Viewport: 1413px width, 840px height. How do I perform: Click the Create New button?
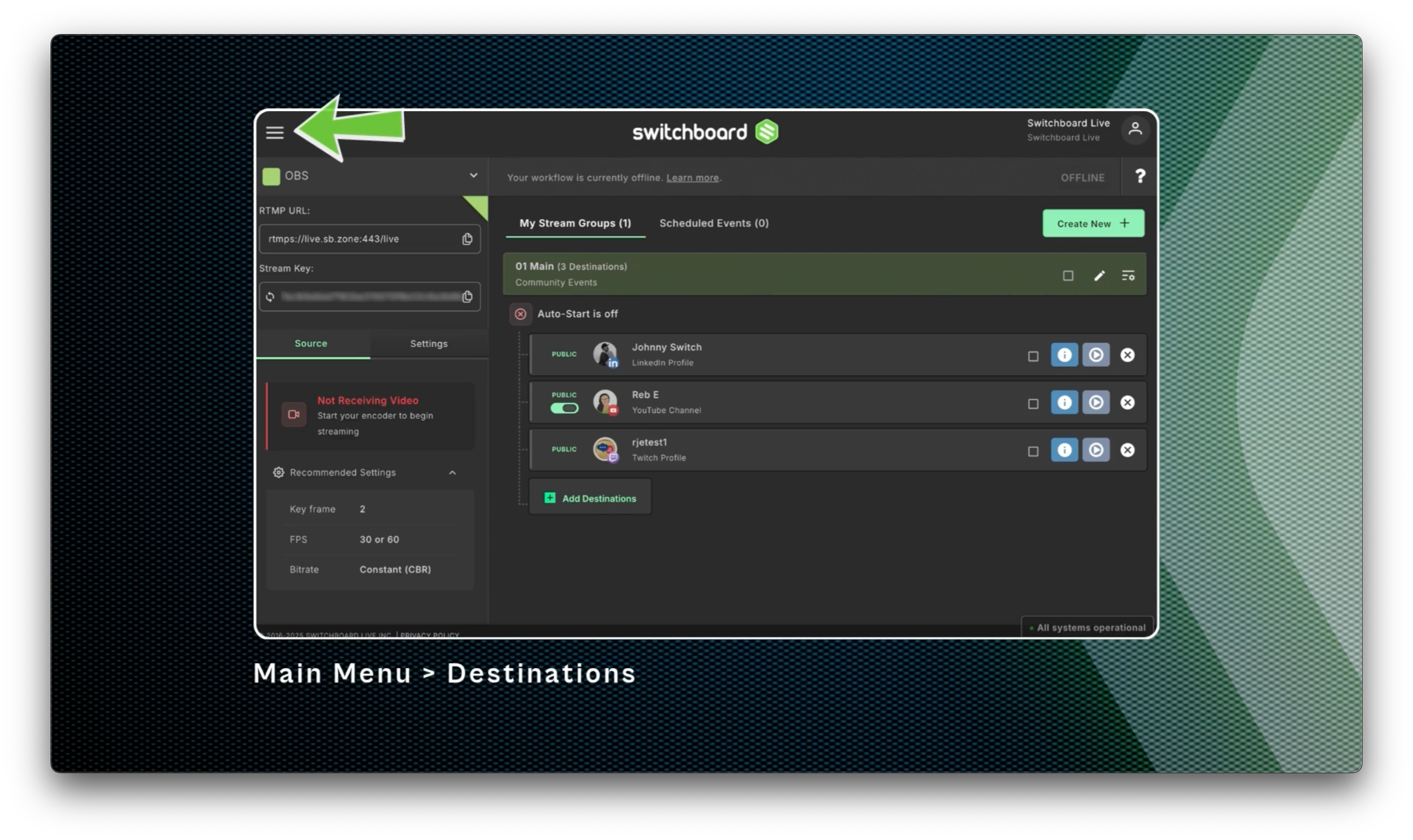click(x=1093, y=223)
